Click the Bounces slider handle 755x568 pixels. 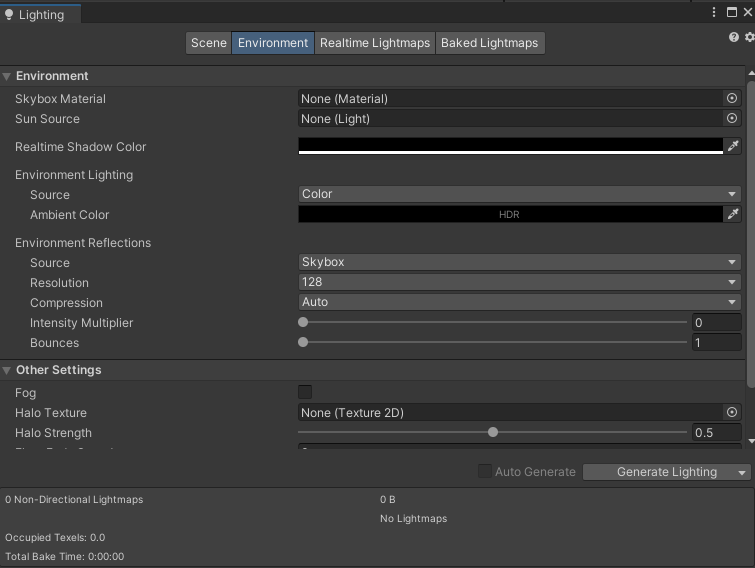click(x=303, y=342)
